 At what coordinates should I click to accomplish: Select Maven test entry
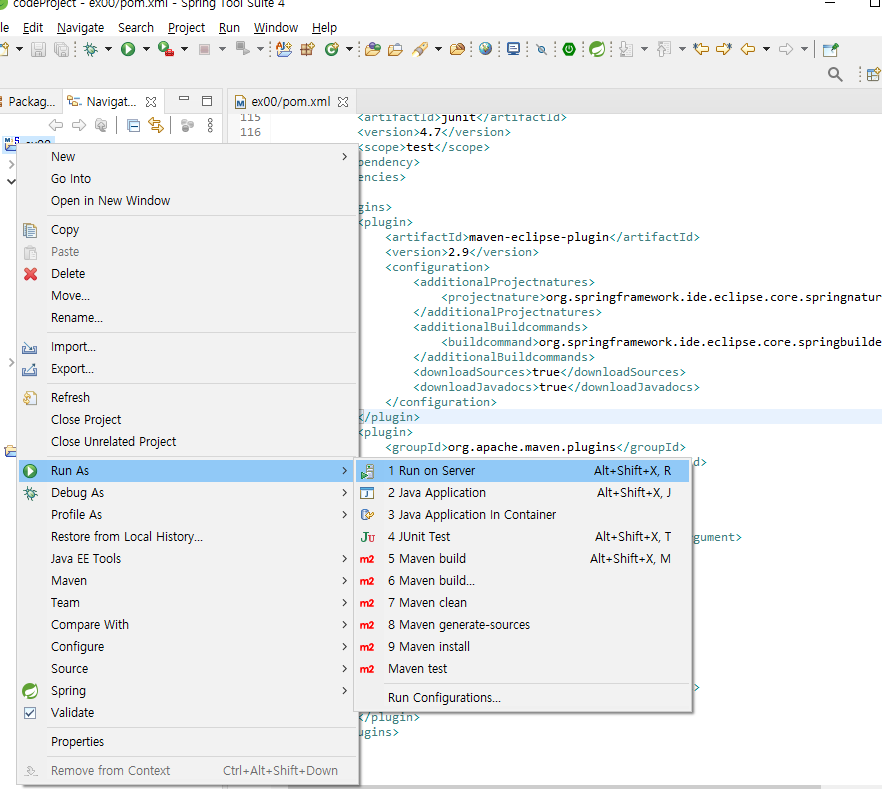(523, 669)
